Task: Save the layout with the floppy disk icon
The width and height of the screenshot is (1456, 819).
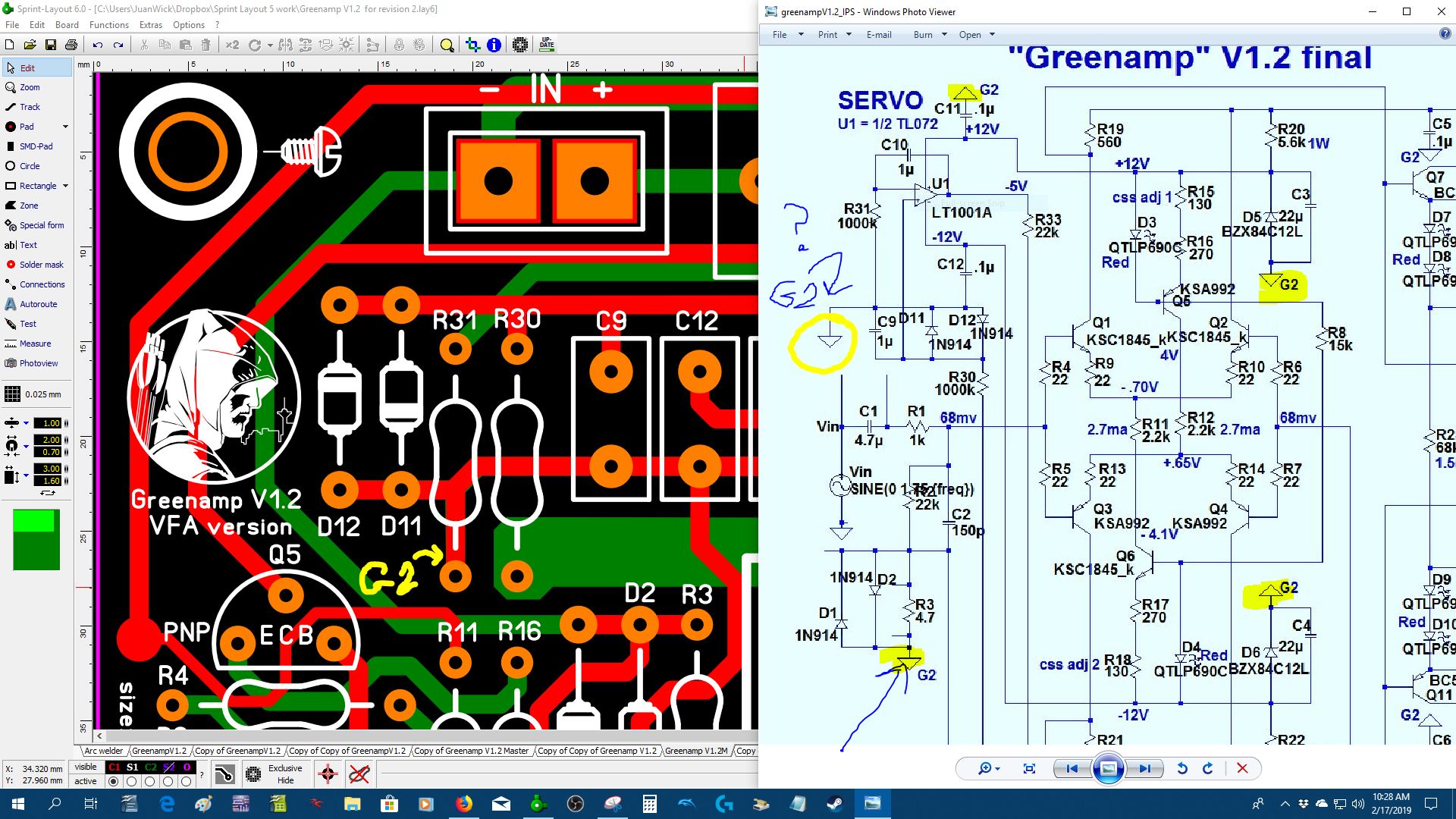Action: 51,45
